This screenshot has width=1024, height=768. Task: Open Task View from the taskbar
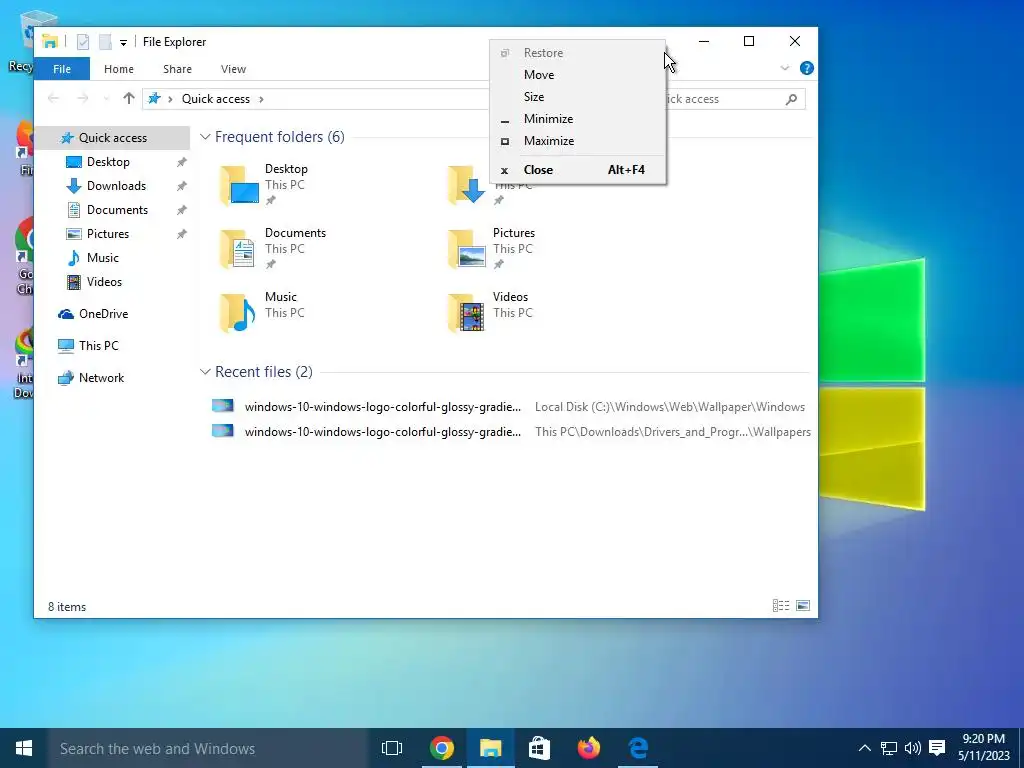[x=392, y=748]
